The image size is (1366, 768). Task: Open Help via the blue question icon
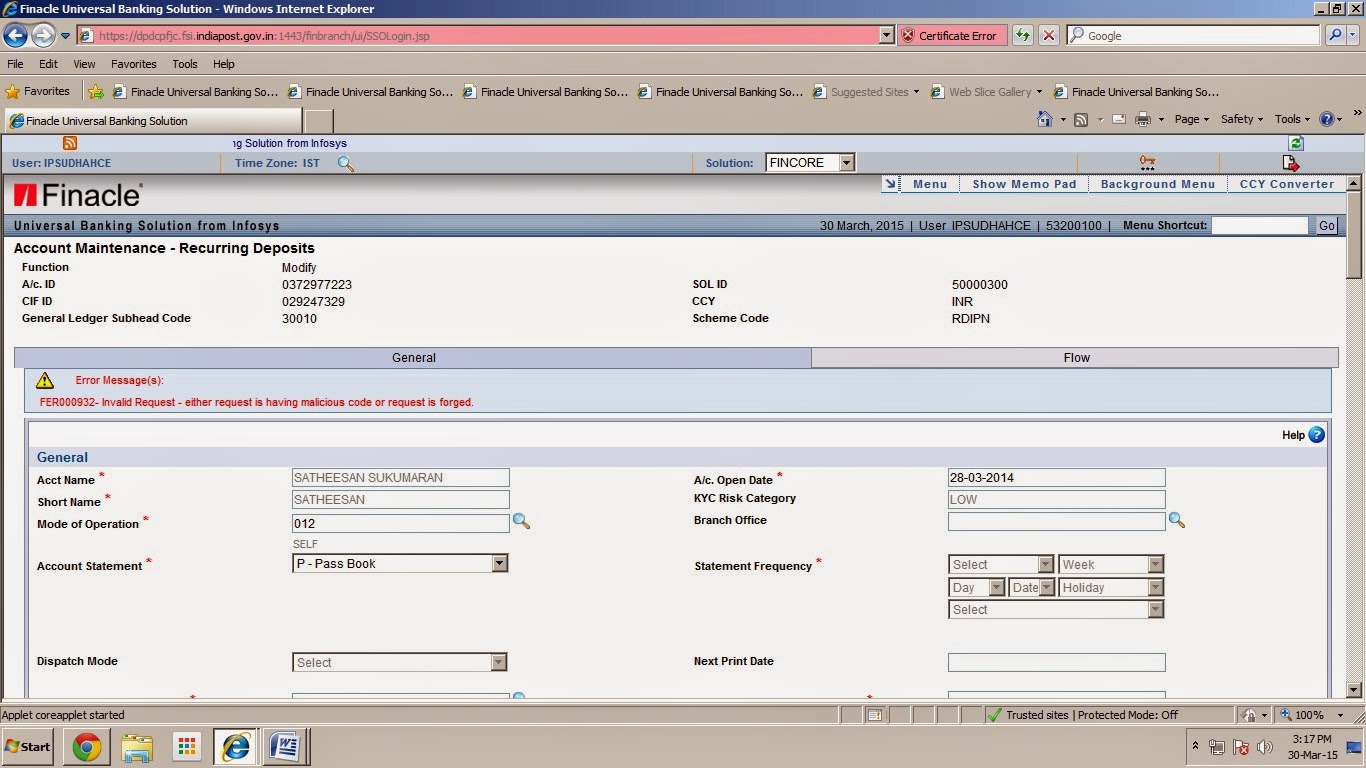pos(1316,434)
